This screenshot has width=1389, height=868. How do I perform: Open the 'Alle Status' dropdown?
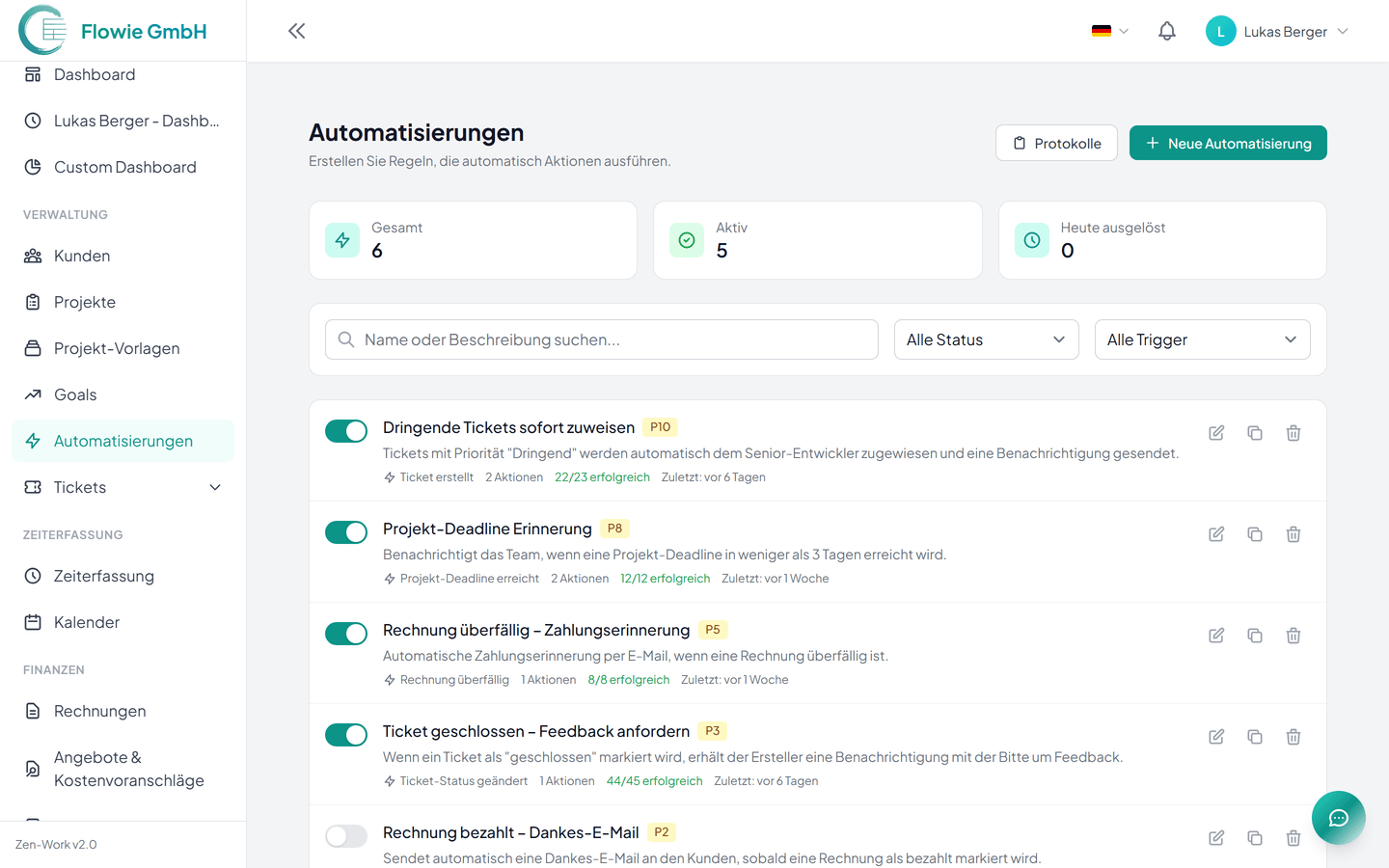coord(986,339)
